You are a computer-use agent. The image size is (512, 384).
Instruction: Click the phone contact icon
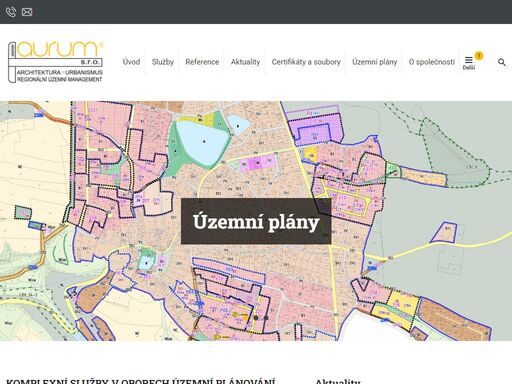tap(11, 12)
